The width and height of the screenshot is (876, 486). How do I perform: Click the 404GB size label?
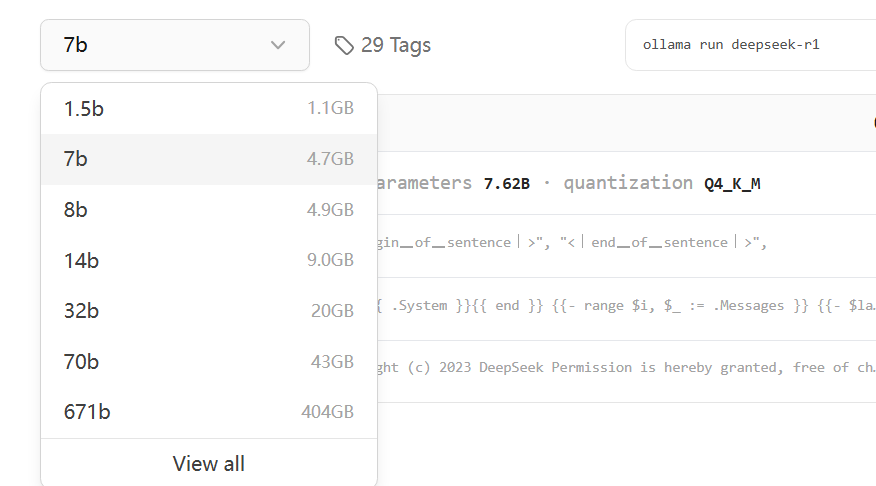pos(327,412)
